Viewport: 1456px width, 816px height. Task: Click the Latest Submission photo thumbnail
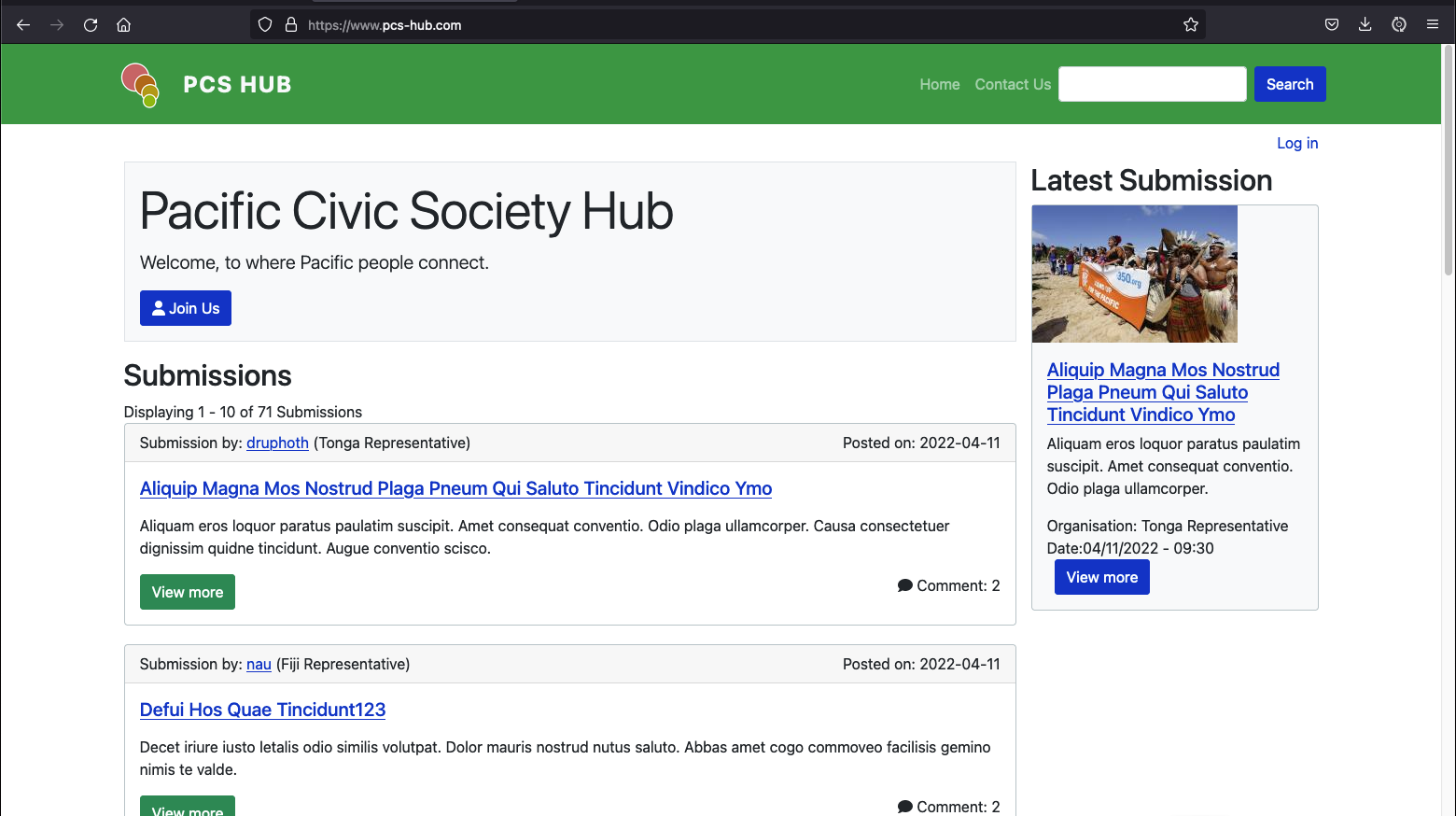1134,274
